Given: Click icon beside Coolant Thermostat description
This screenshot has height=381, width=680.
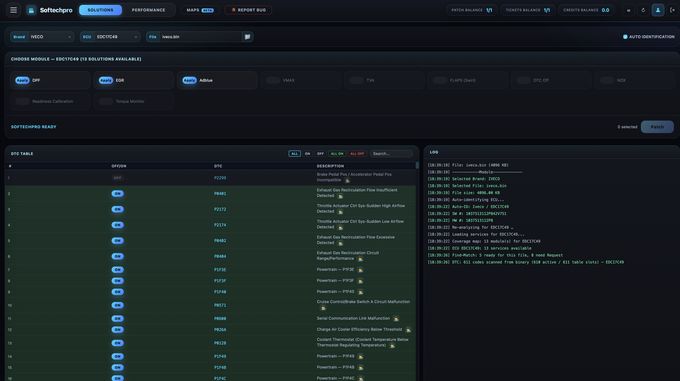Looking at the screenshot, I should pos(392,346).
